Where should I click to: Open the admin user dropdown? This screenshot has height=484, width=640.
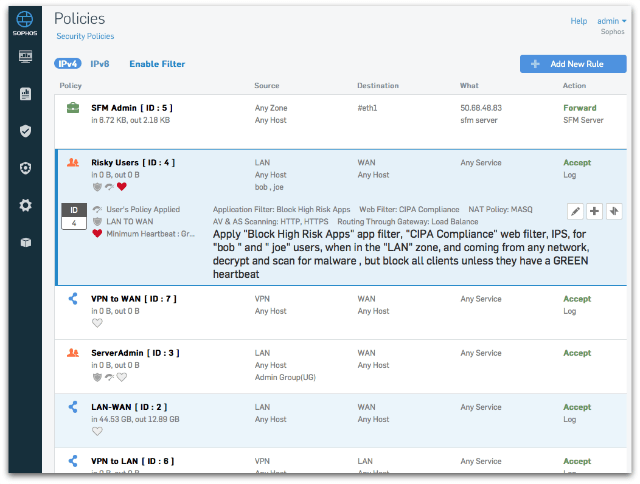click(610, 20)
